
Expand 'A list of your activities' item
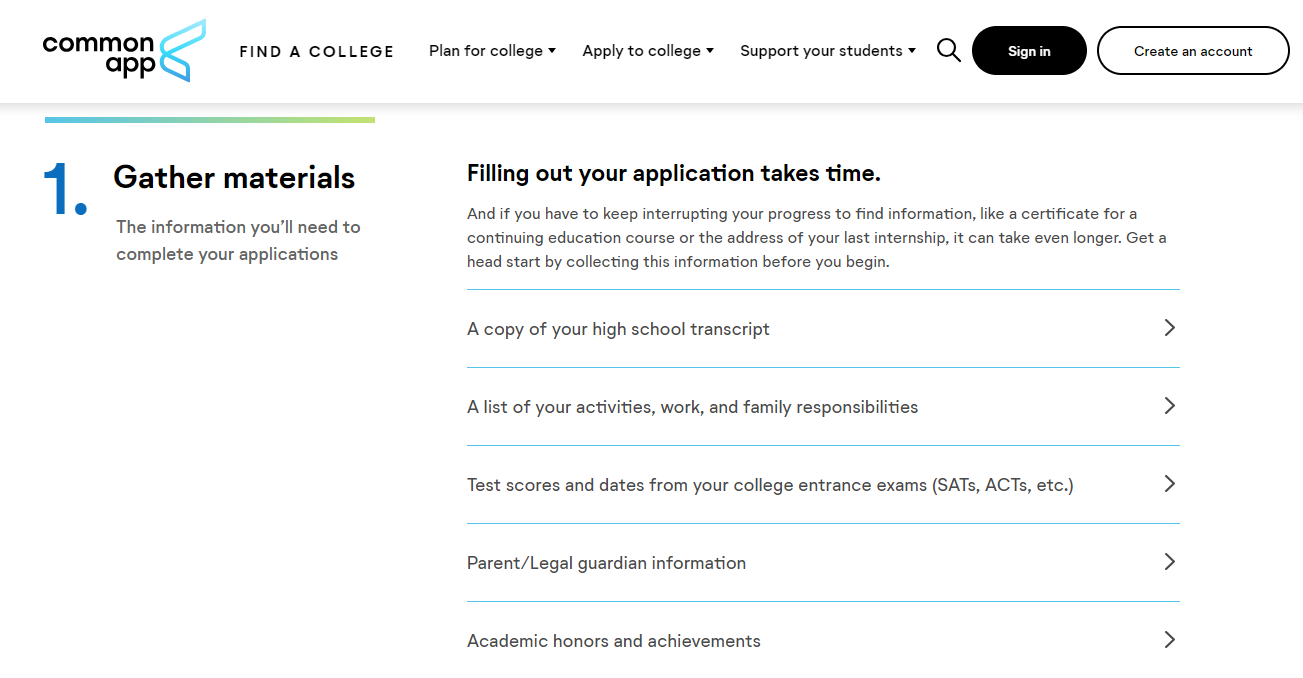[823, 407]
